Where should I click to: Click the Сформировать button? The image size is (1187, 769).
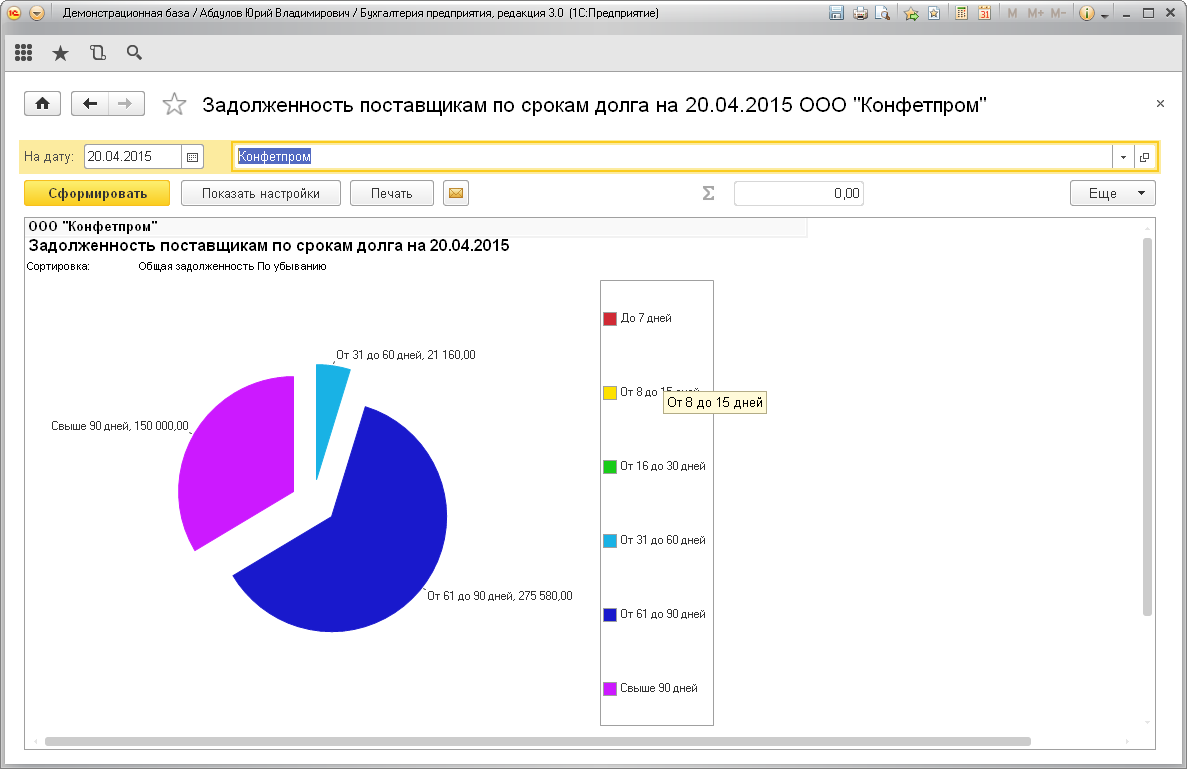97,193
